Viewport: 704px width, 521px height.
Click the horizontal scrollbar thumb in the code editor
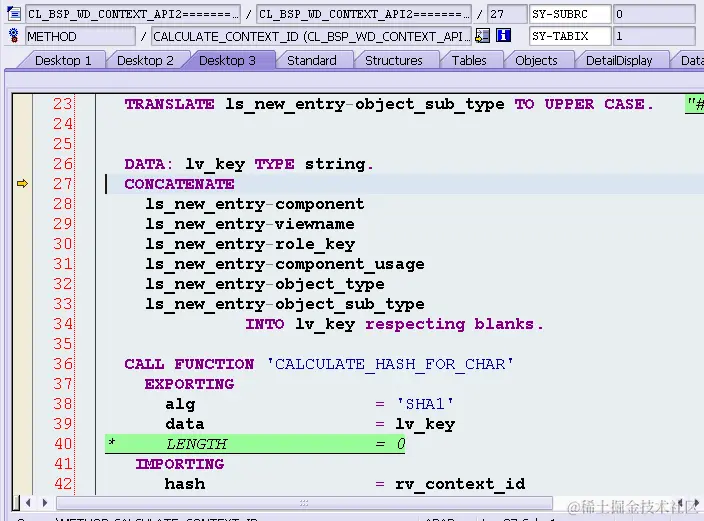click(x=304, y=503)
